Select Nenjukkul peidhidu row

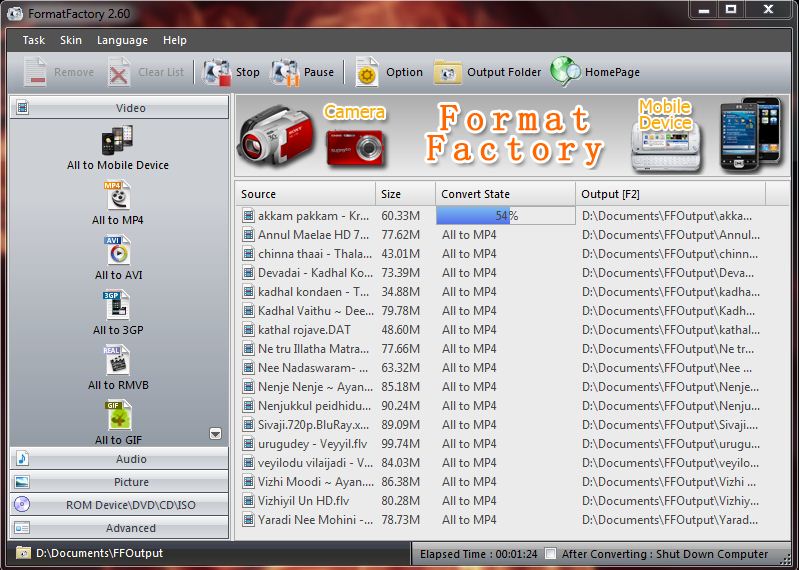pyautogui.click(x=512, y=406)
